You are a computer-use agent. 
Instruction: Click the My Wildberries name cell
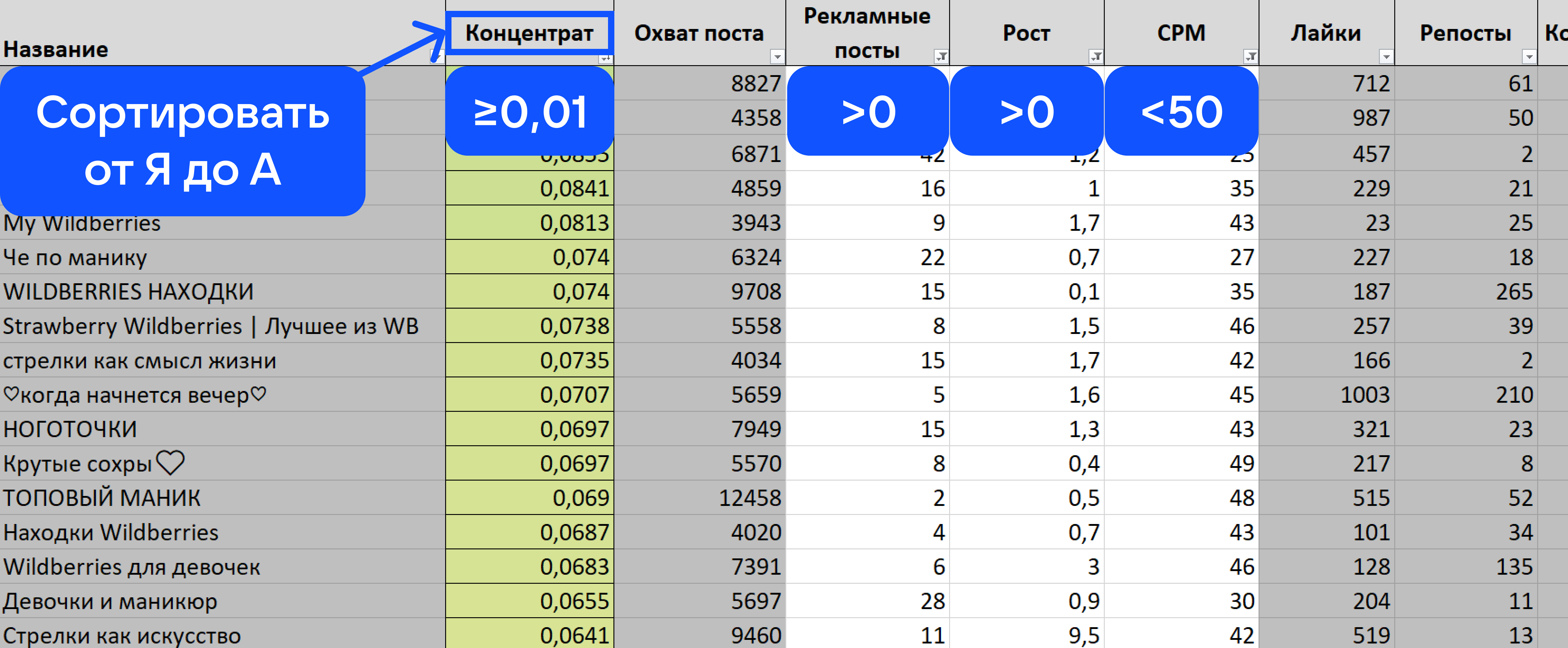coord(223,223)
